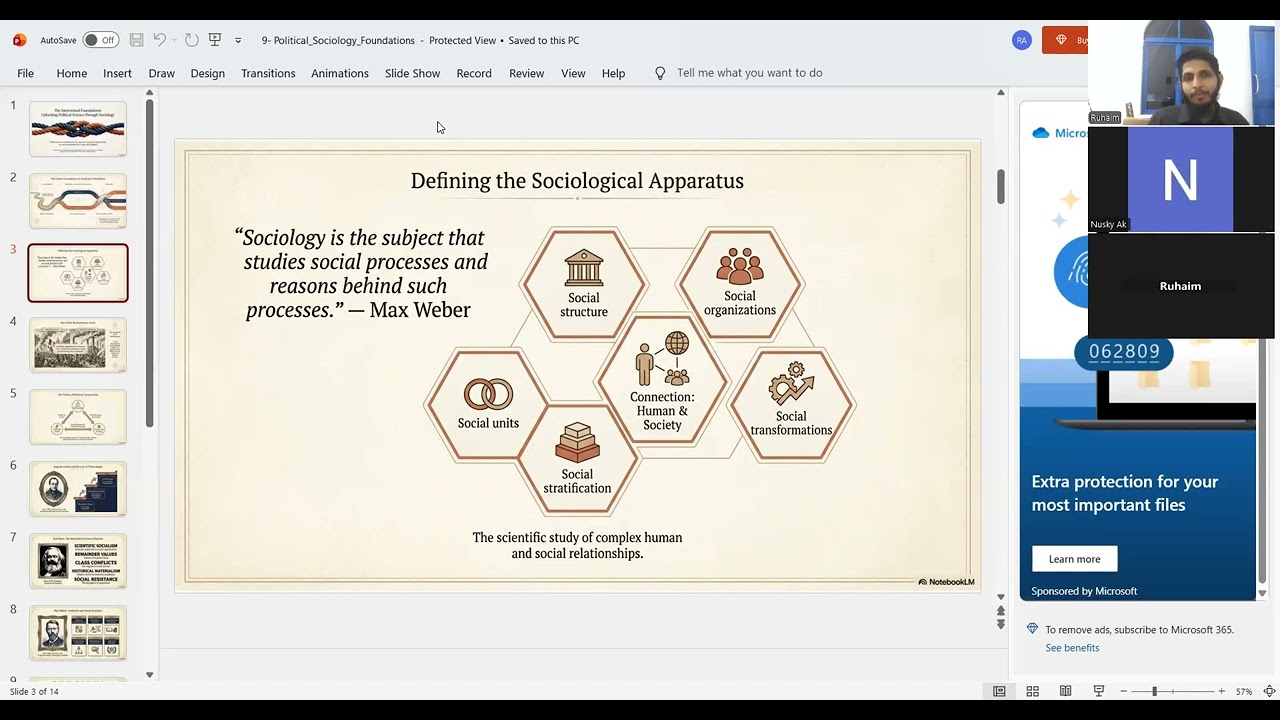
Task: Select slide 2 thumbnail
Action: click(x=78, y=200)
